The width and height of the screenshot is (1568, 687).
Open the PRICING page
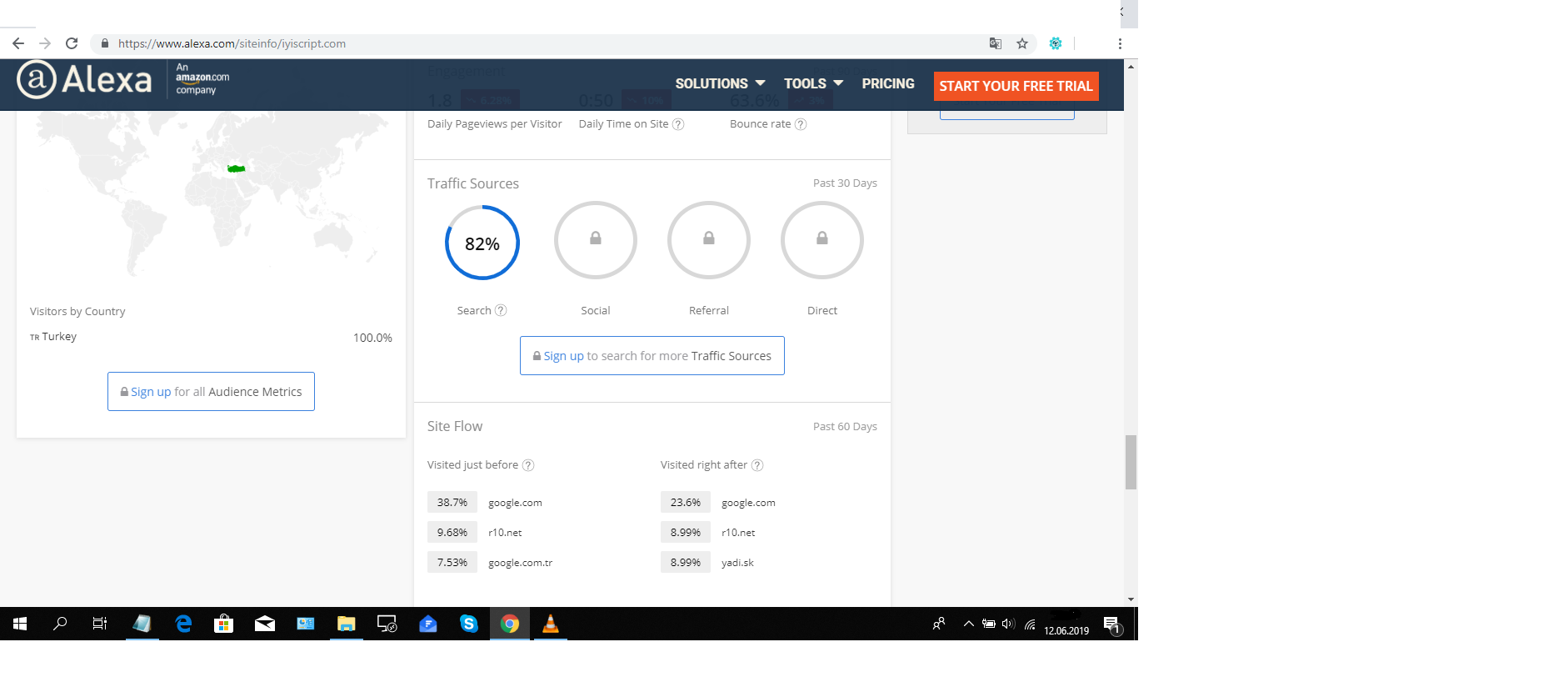tap(888, 83)
